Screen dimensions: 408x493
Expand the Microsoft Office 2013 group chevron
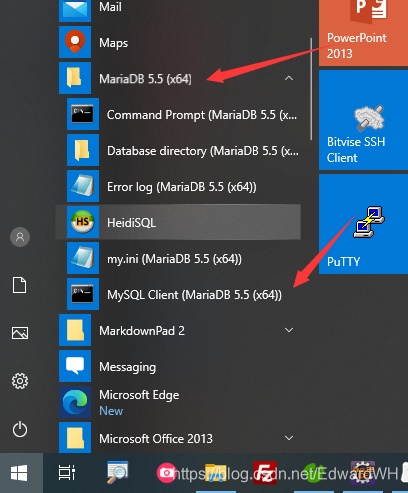click(289, 438)
